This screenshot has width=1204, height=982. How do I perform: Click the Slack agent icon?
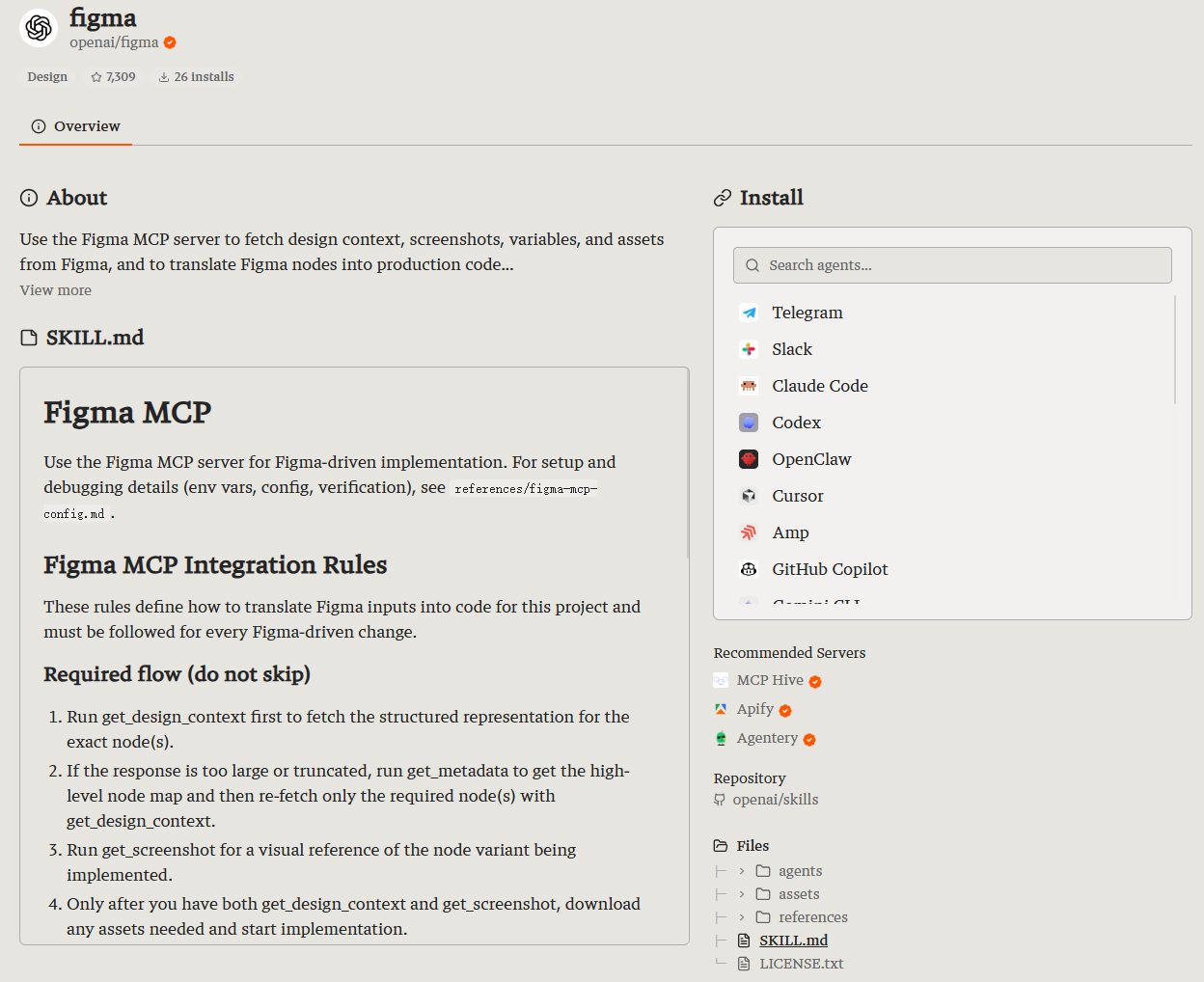[749, 349]
